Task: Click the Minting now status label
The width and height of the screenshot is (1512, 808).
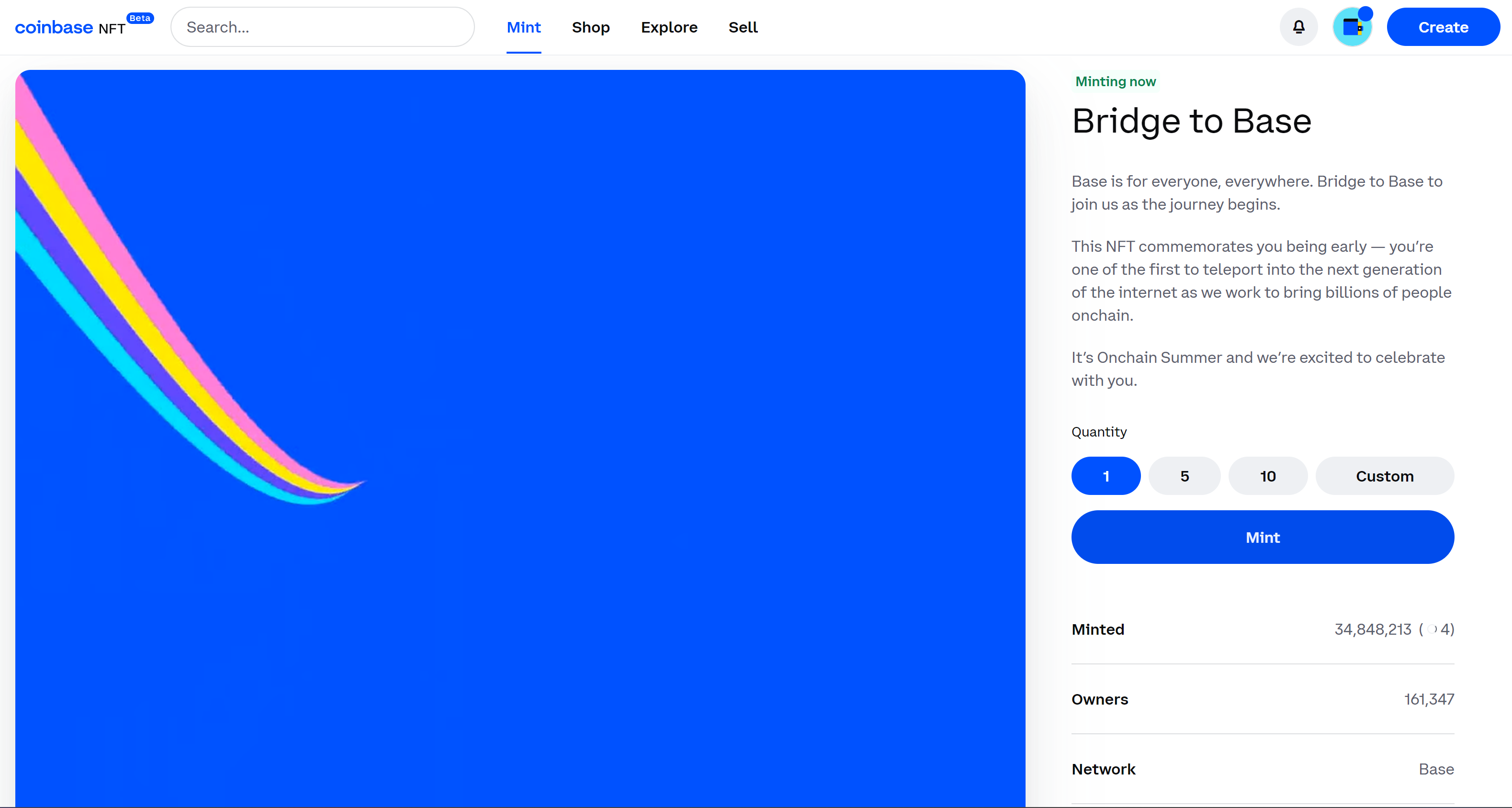Action: [x=1115, y=81]
